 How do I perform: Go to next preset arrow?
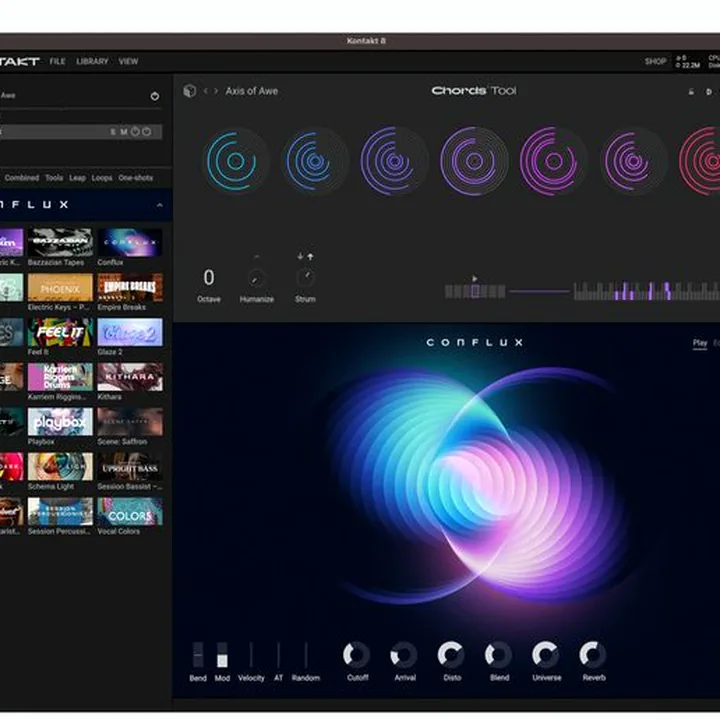click(x=216, y=91)
